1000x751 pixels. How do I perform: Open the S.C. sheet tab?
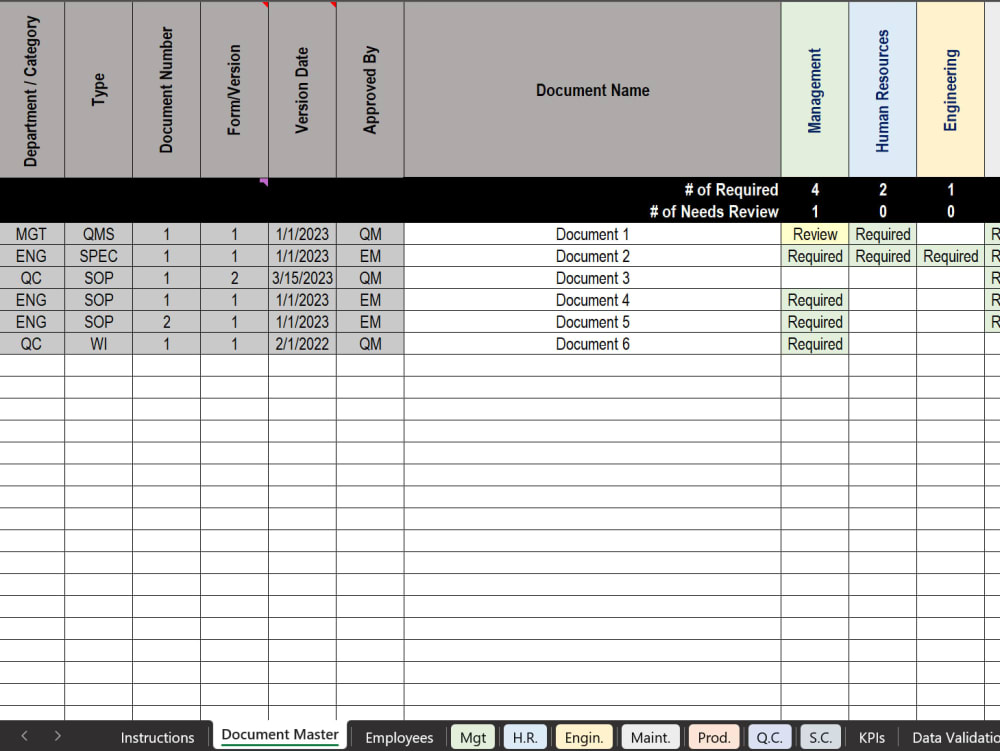820,737
